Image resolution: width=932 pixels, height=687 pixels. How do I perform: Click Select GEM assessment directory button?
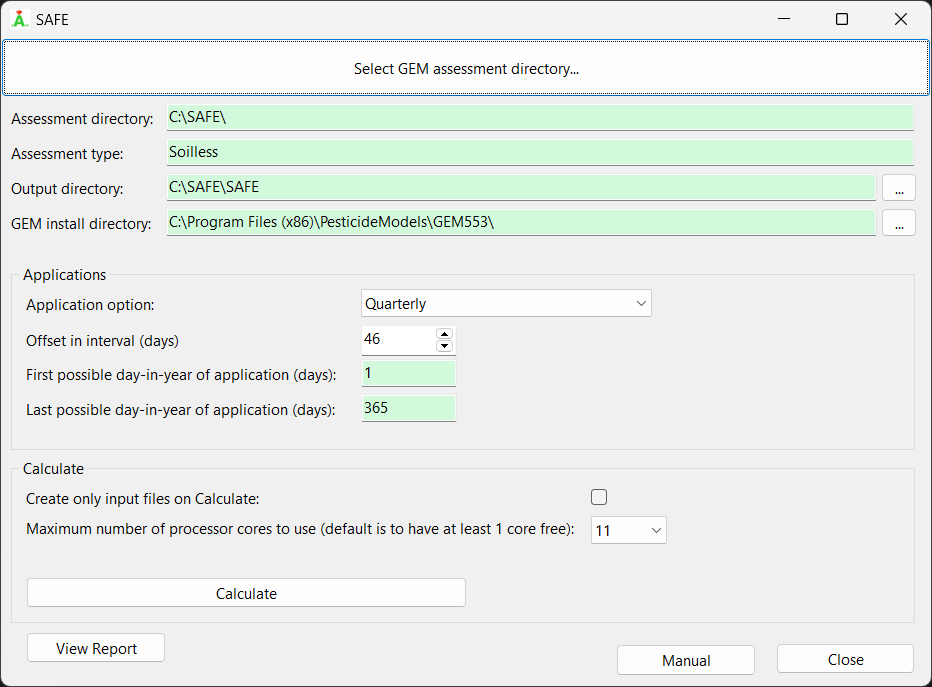(x=466, y=69)
